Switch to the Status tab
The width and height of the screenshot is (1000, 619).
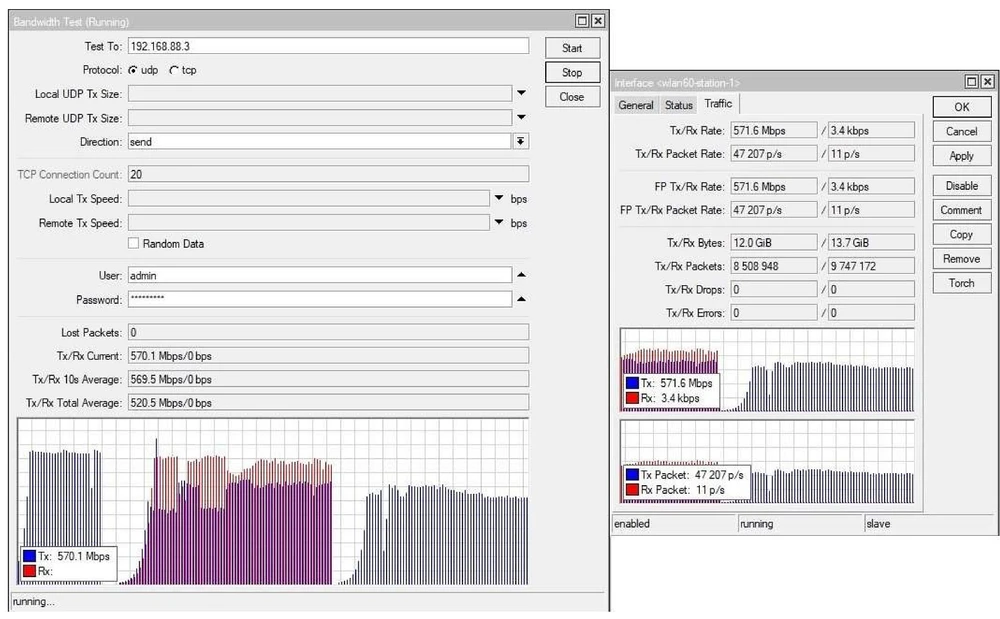[679, 104]
